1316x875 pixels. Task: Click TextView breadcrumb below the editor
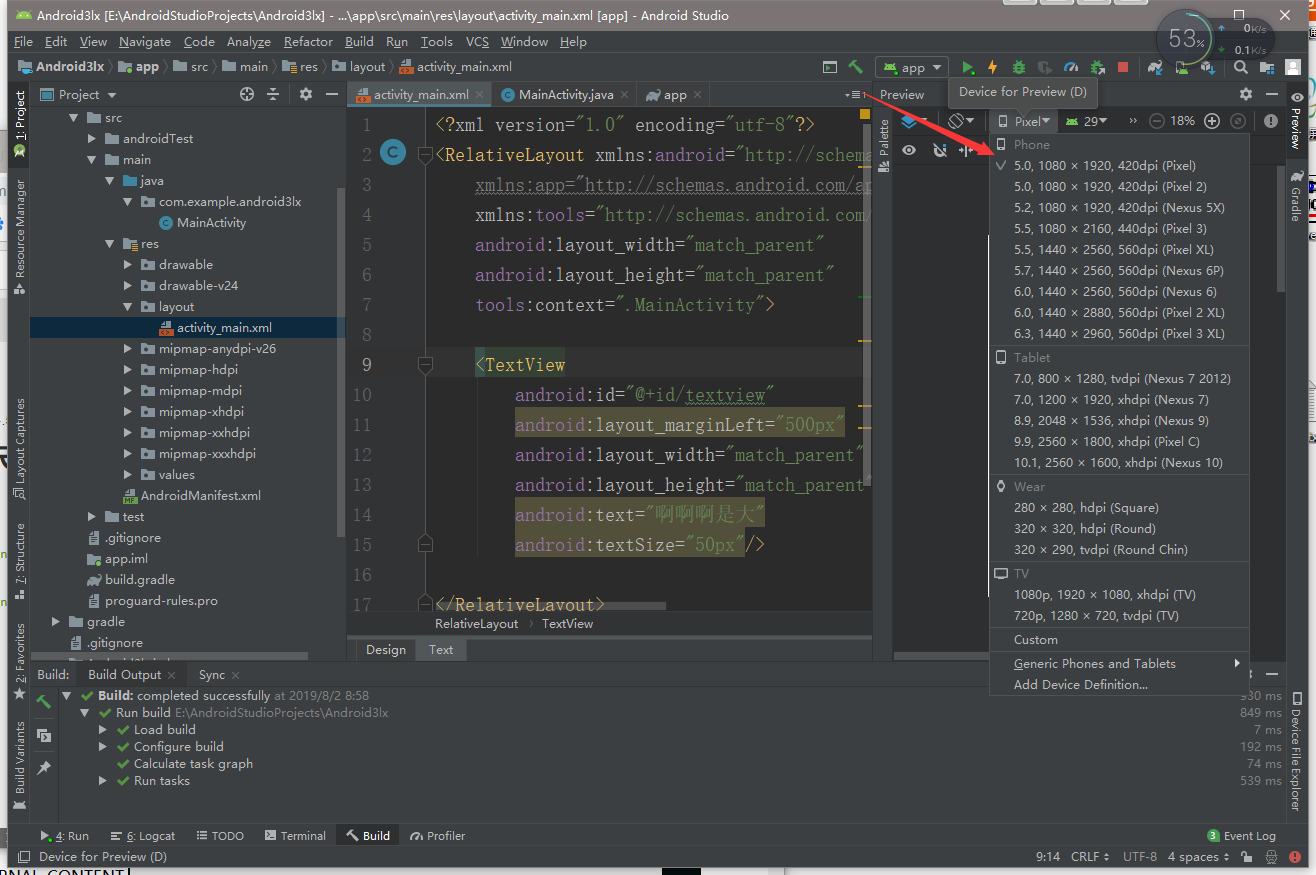tap(567, 624)
